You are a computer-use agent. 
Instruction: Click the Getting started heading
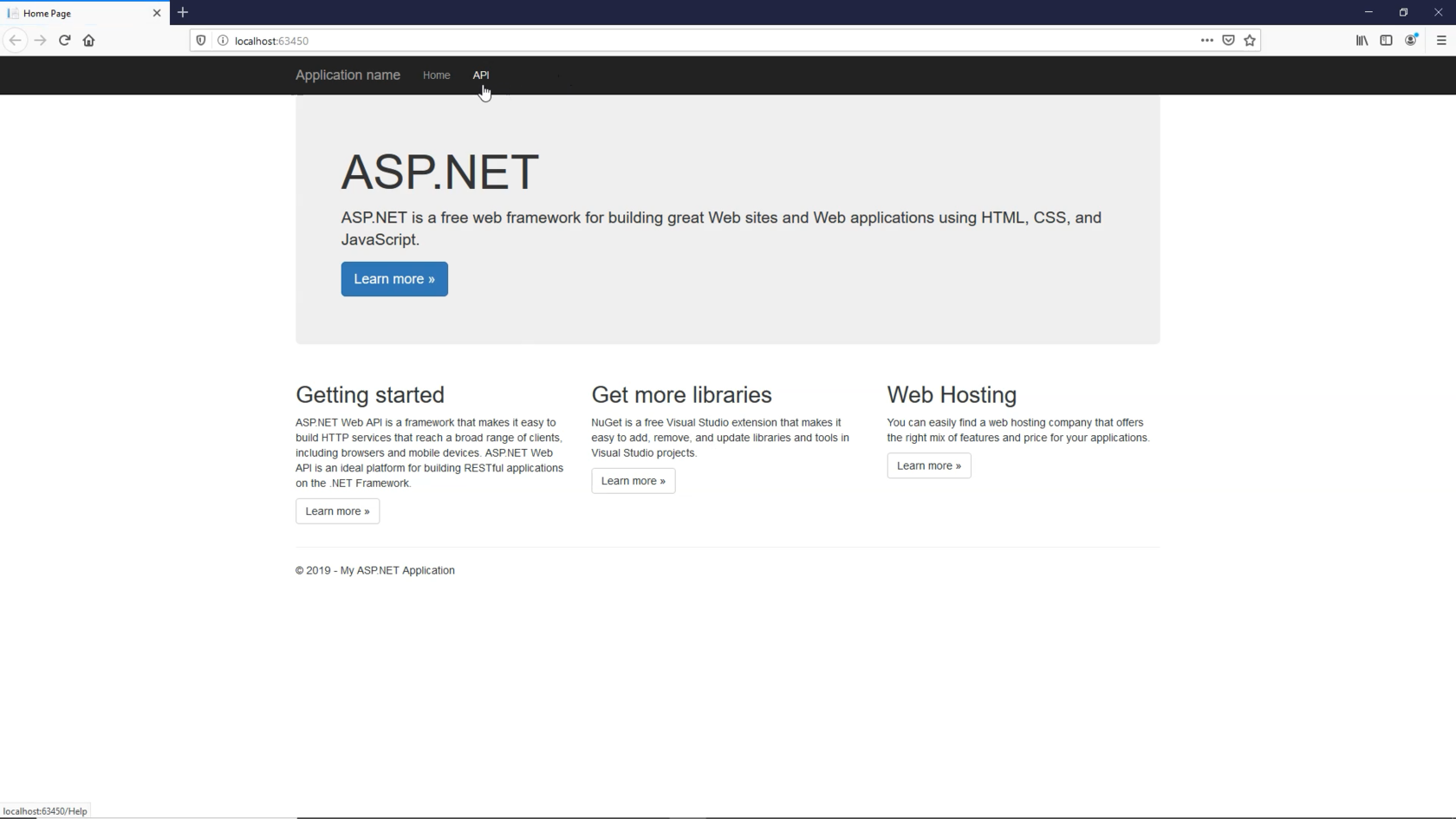(x=370, y=394)
